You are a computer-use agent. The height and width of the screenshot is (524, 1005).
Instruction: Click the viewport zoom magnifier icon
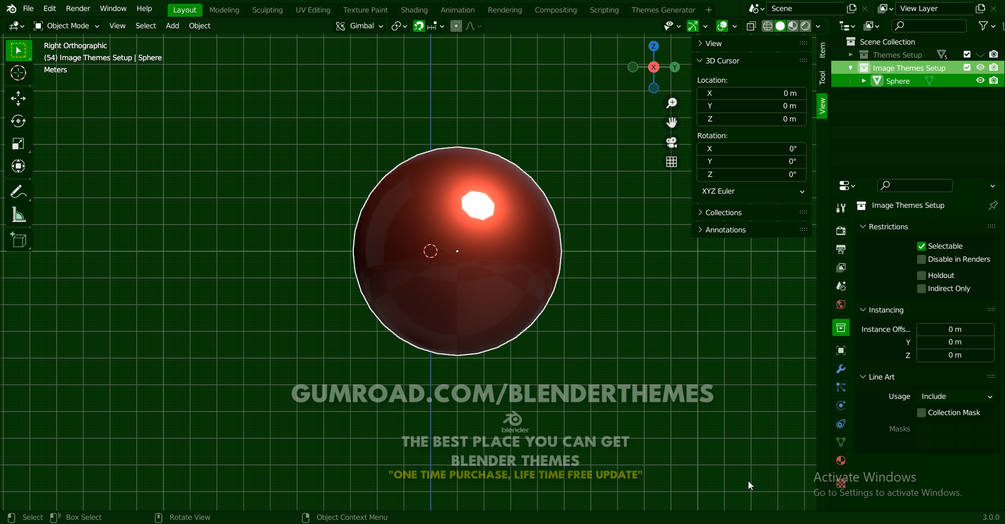(671, 103)
